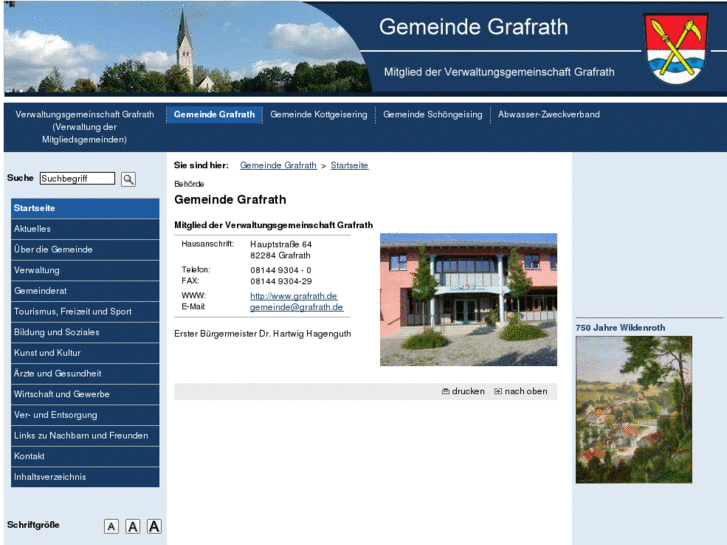Open Kontakt in the sidebar

coord(85,456)
